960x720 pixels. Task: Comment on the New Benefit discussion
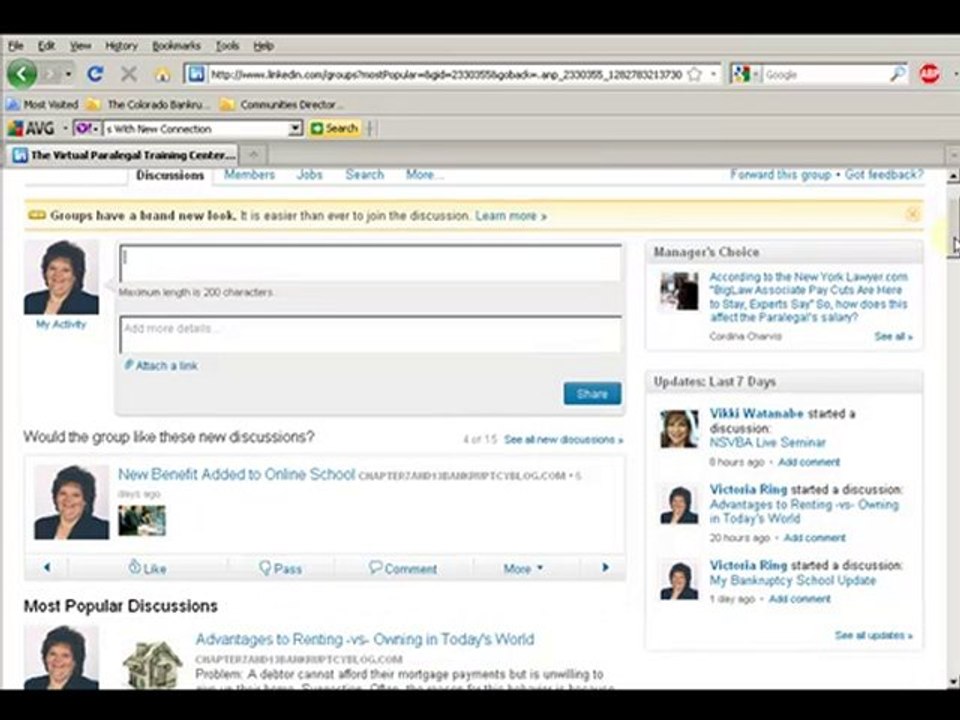pos(403,568)
